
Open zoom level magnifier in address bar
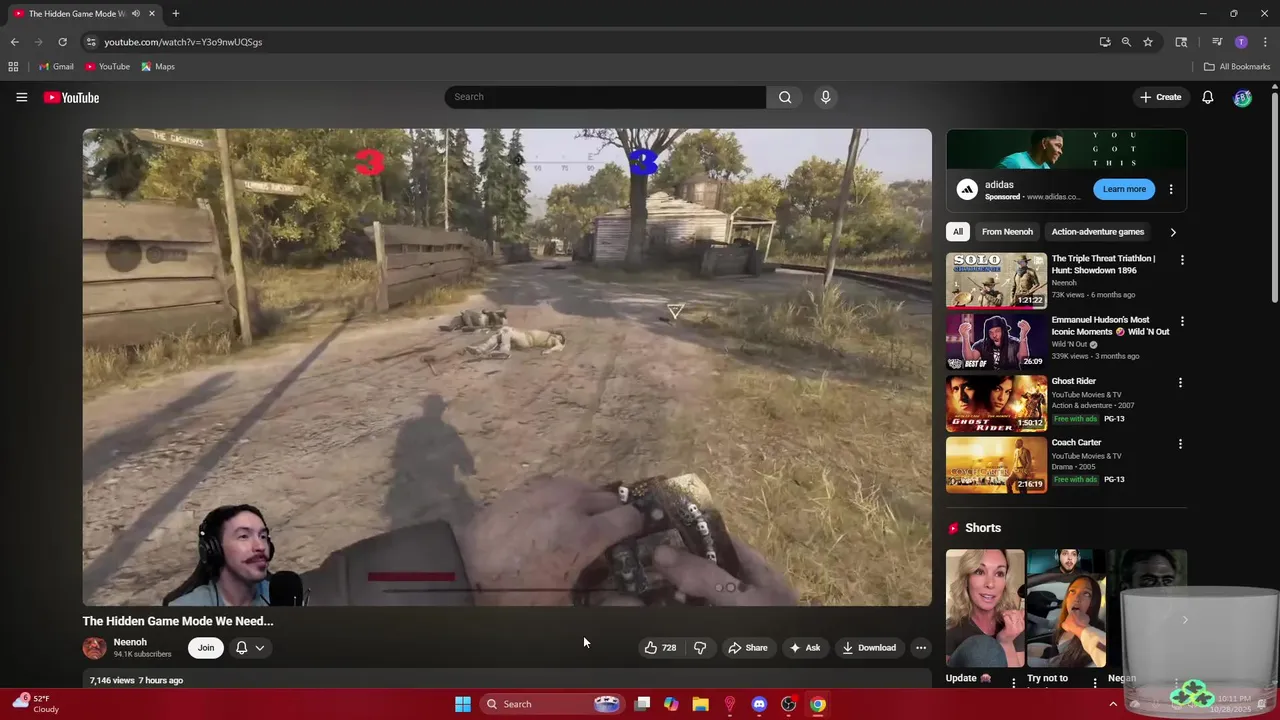click(1126, 42)
